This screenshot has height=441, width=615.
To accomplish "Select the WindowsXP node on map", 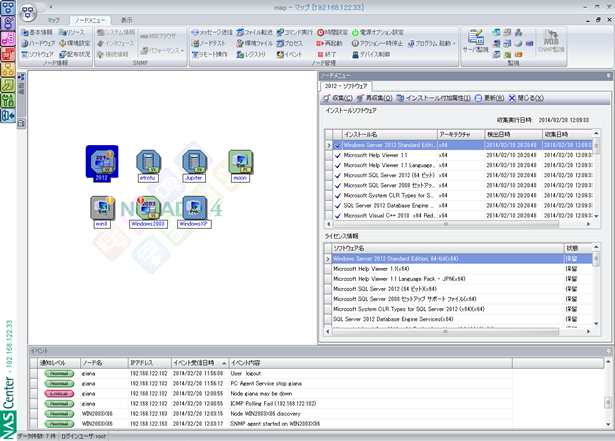I will pos(194,212).
